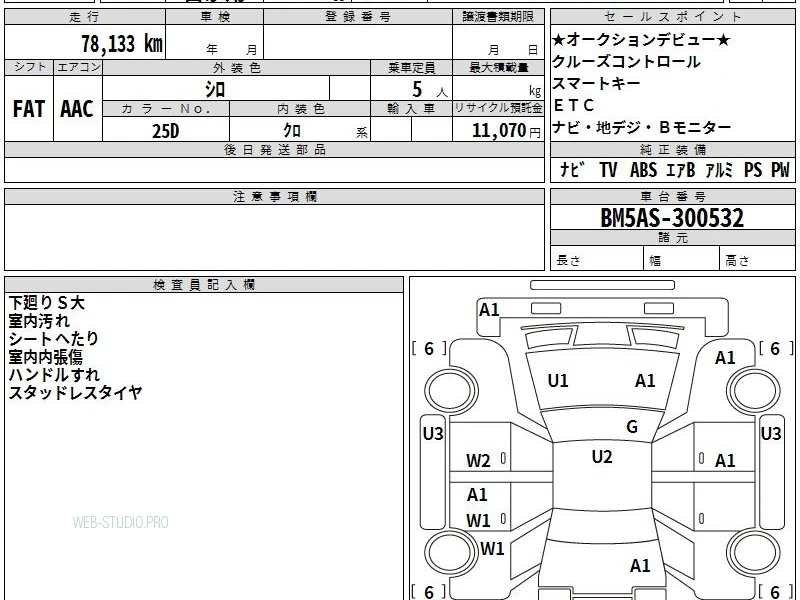Image resolution: width=800 pixels, height=600 pixels.
Task: Click the 乗車定員 header
Action: click(411, 67)
